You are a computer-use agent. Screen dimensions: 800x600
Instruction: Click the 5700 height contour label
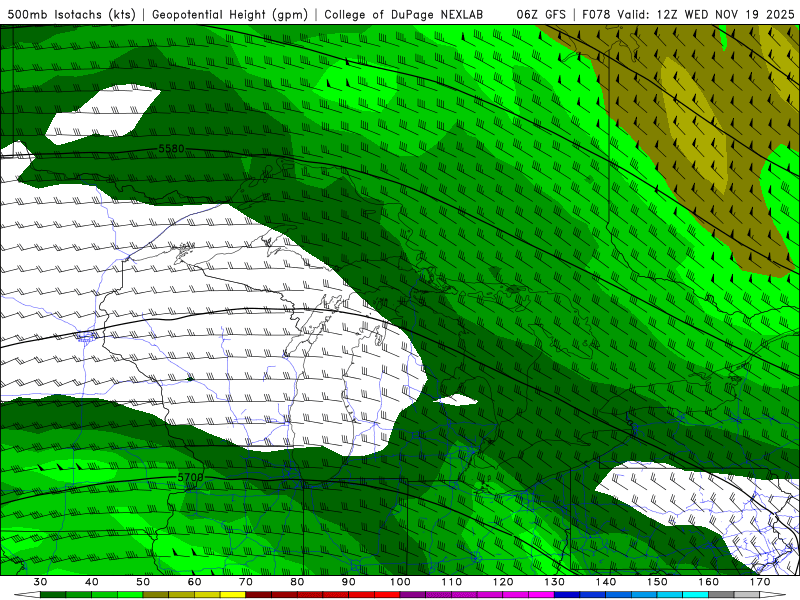click(190, 477)
